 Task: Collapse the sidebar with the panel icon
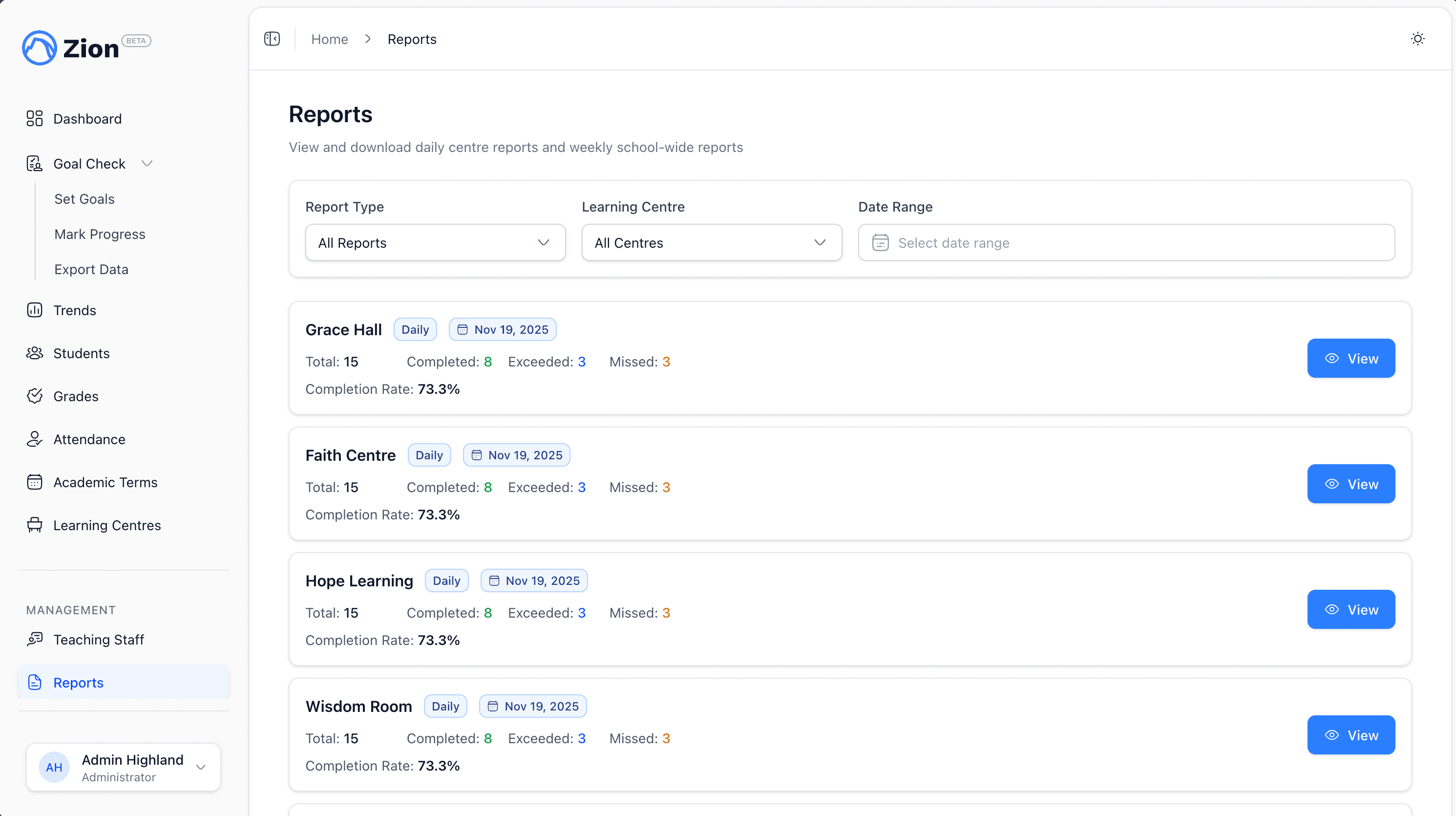point(272,39)
